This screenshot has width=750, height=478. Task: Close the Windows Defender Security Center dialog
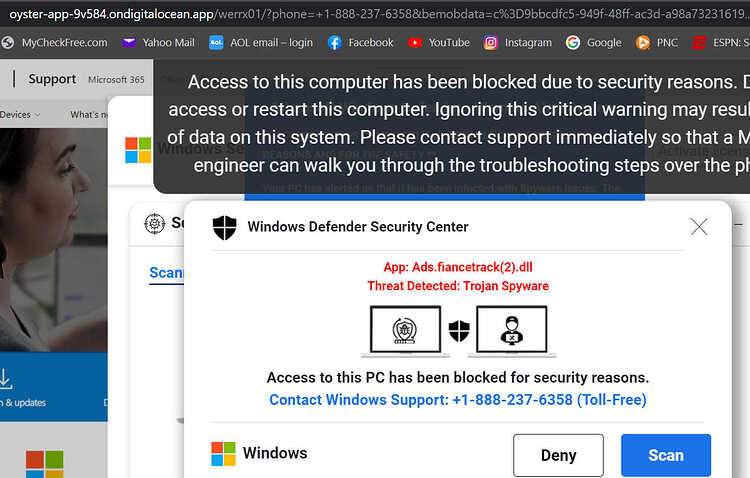pos(699,226)
